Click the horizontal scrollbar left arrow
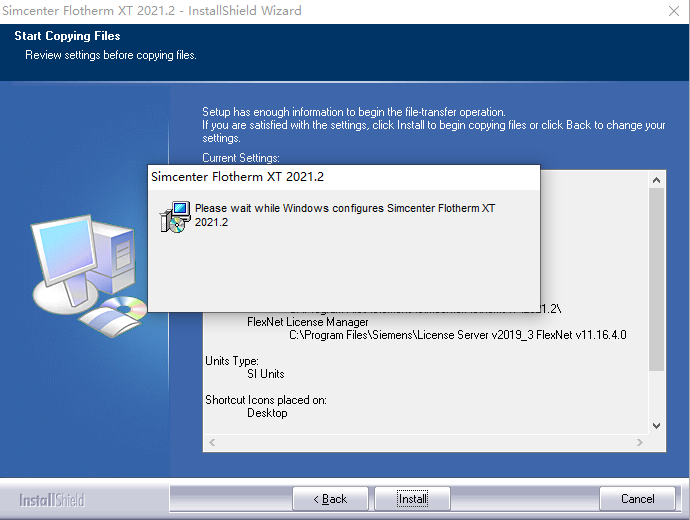 [x=212, y=443]
